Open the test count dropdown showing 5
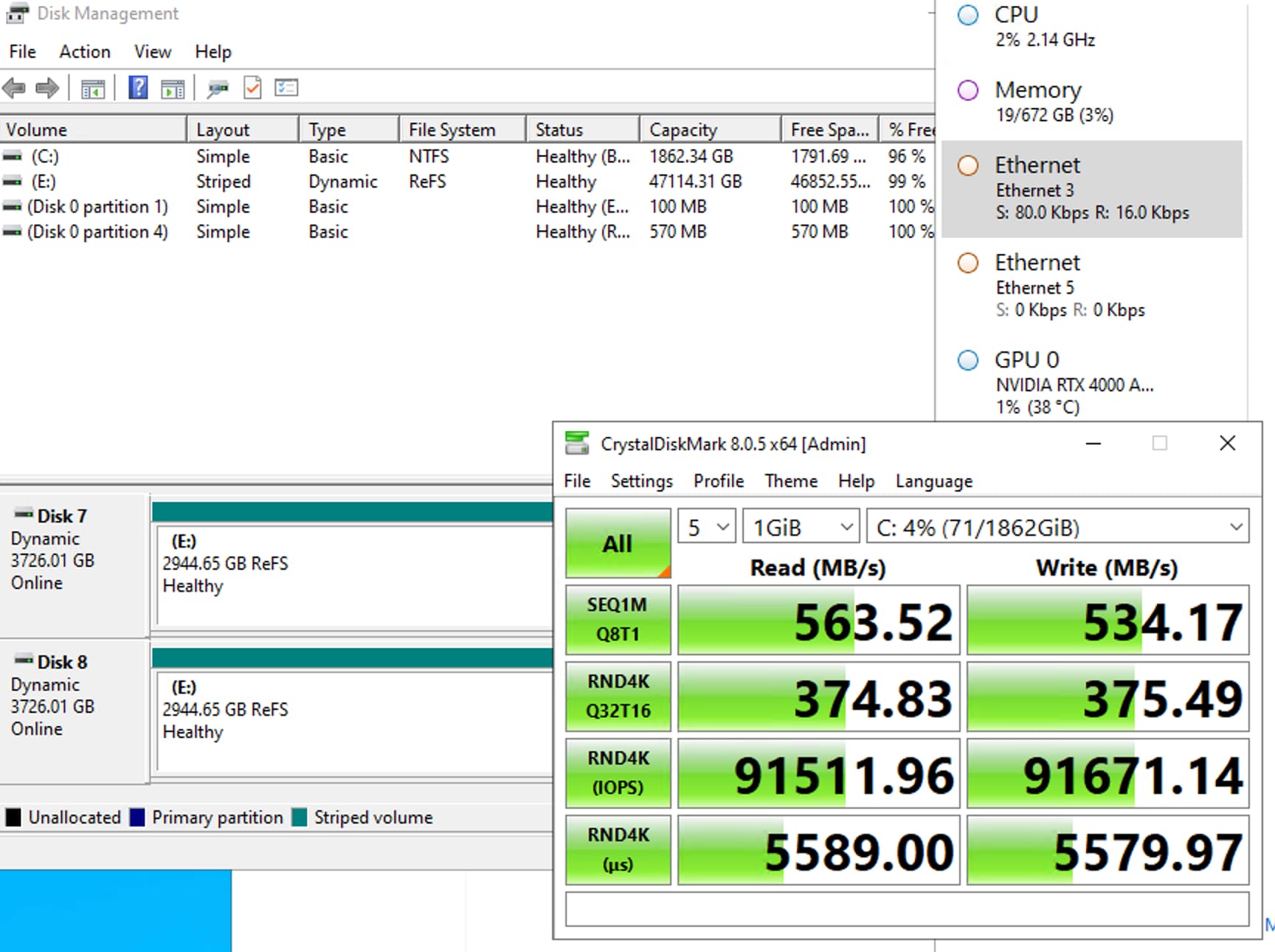Image resolution: width=1275 pixels, height=952 pixels. [x=707, y=528]
